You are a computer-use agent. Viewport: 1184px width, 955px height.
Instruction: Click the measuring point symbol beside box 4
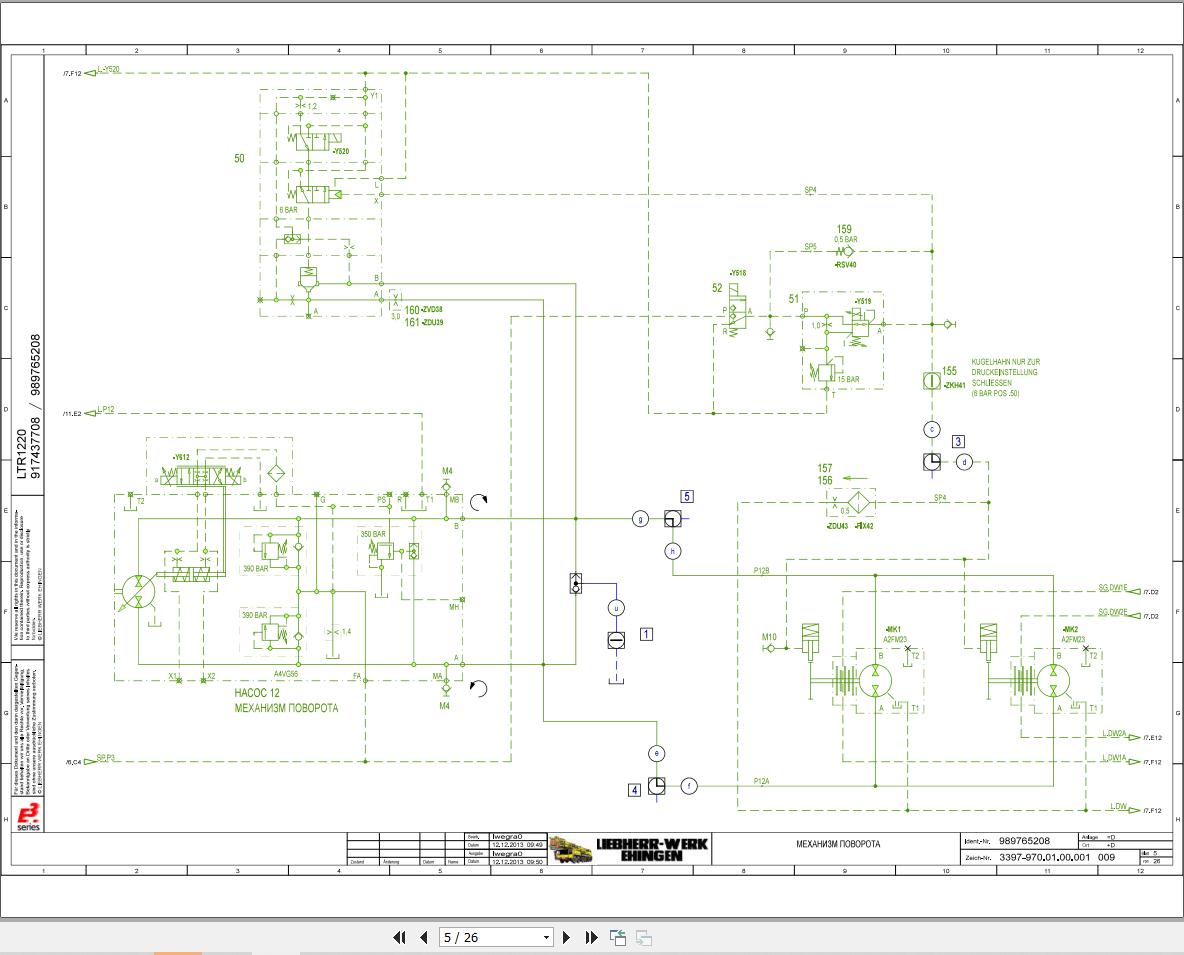pos(656,786)
